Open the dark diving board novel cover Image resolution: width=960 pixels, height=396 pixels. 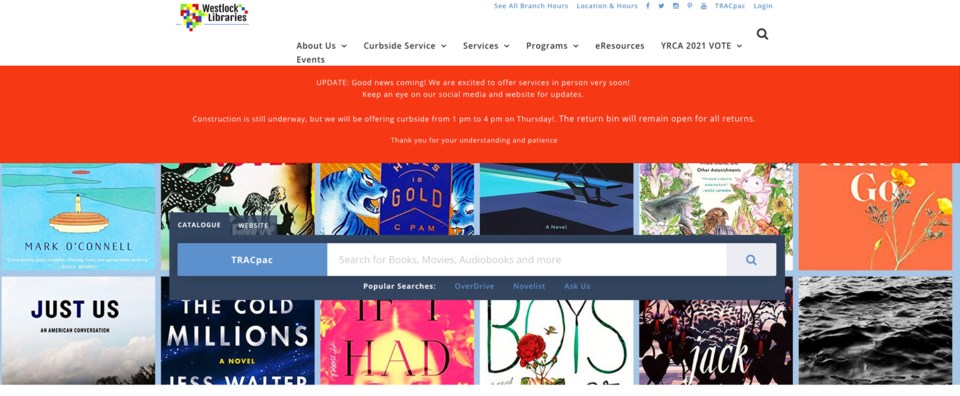pos(557,199)
